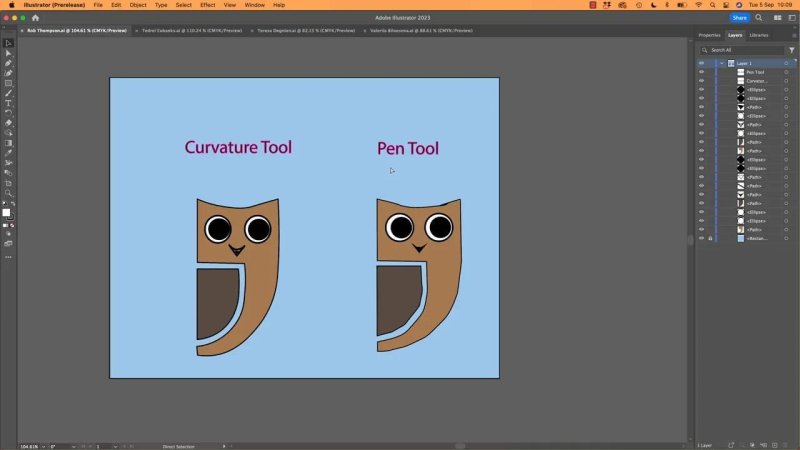Viewport: 800px width, 450px height.
Task: Select the Artboard tool
Action: click(8, 183)
